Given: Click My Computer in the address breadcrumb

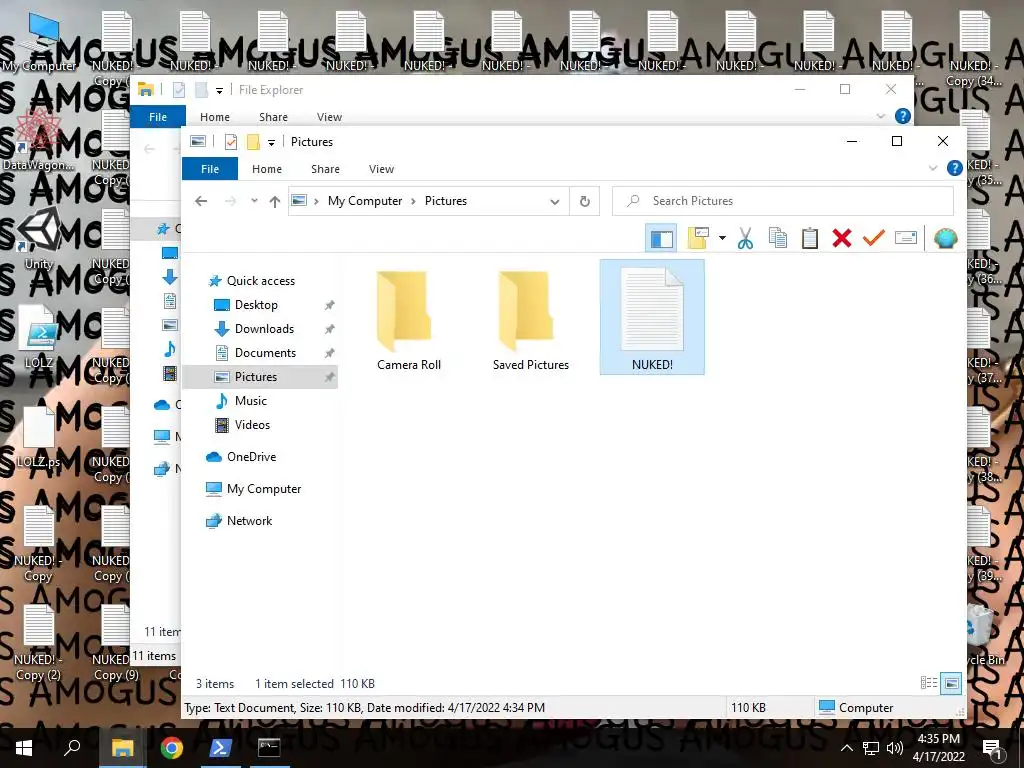Looking at the screenshot, I should click(x=365, y=201).
